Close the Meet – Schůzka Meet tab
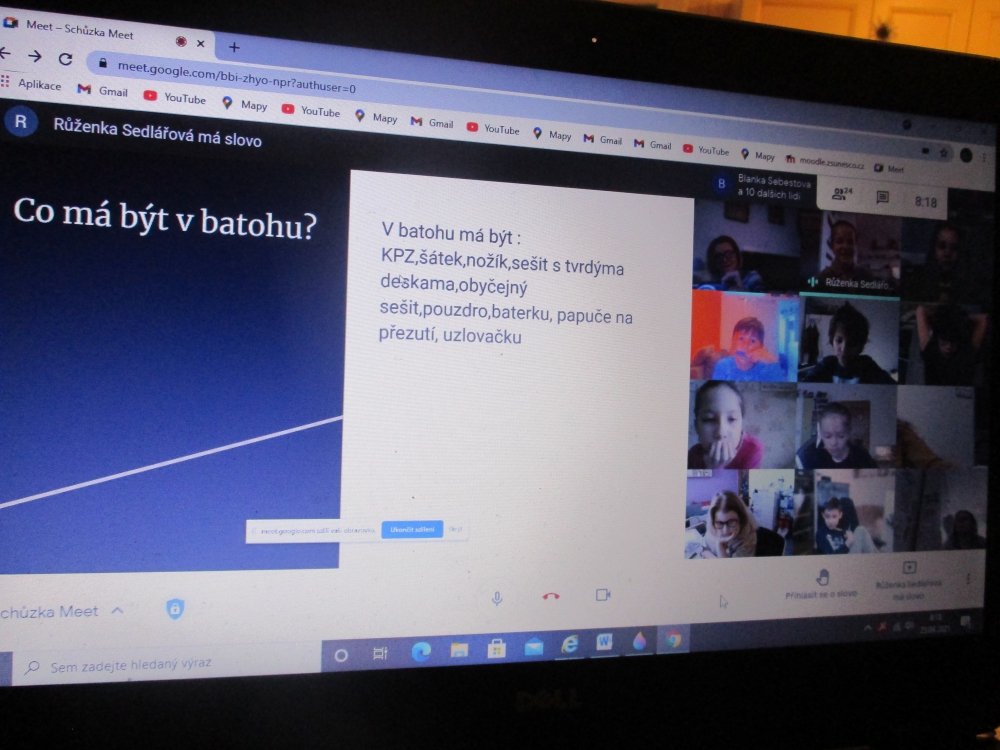This screenshot has width=1000, height=750. [x=200, y=43]
